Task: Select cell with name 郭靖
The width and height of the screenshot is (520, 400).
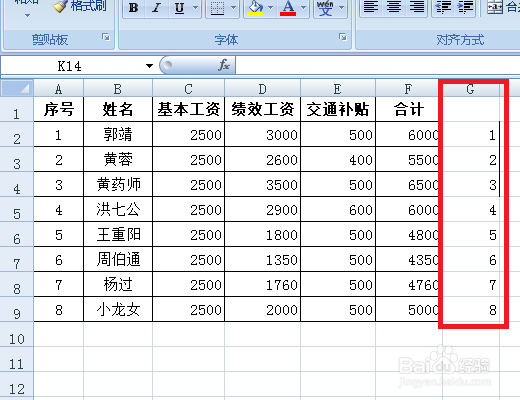Action: [x=118, y=134]
